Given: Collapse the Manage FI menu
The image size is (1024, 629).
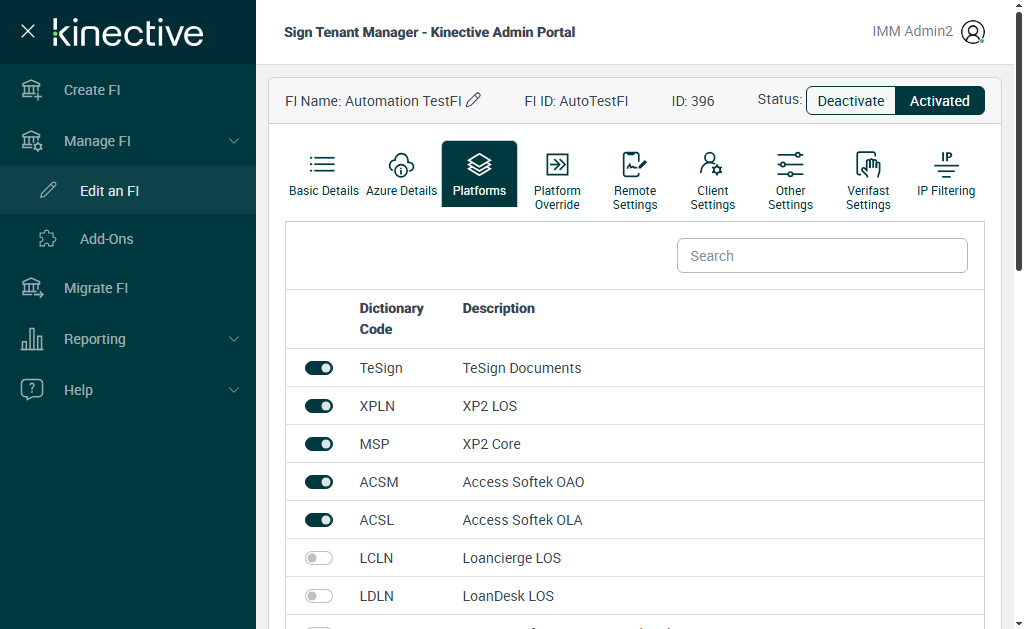Looking at the screenshot, I should click(234, 141).
